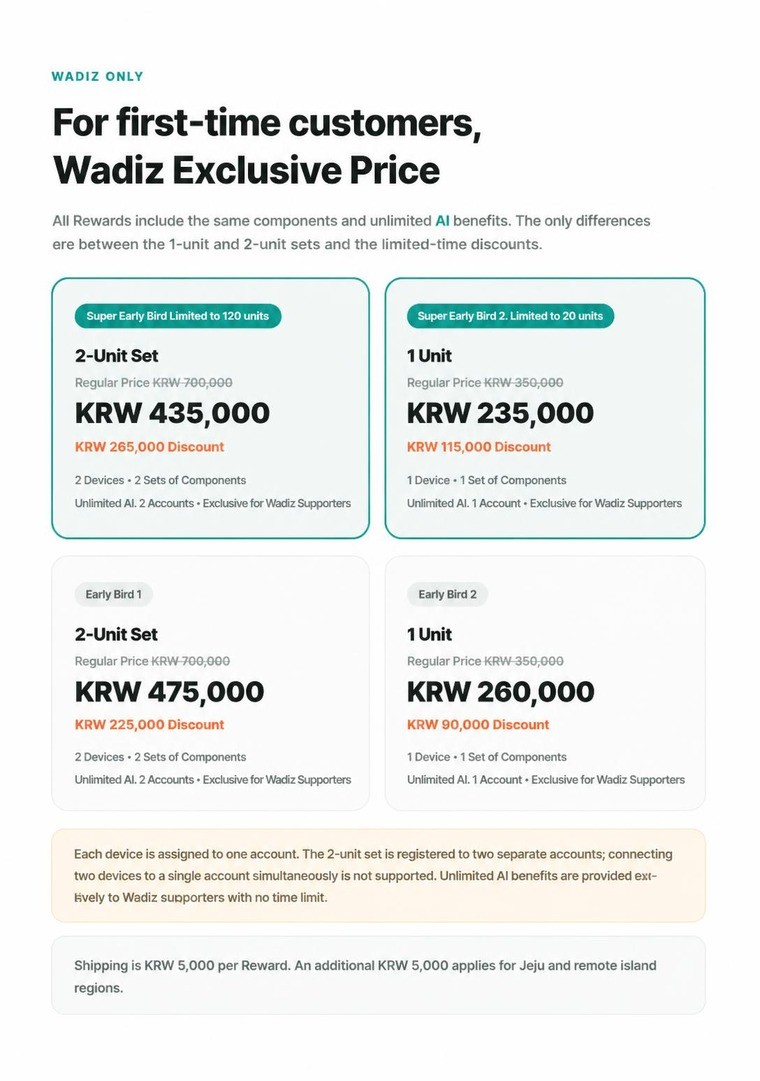
Task: Click the KRW 90,000 Discount text
Action: coord(478,725)
